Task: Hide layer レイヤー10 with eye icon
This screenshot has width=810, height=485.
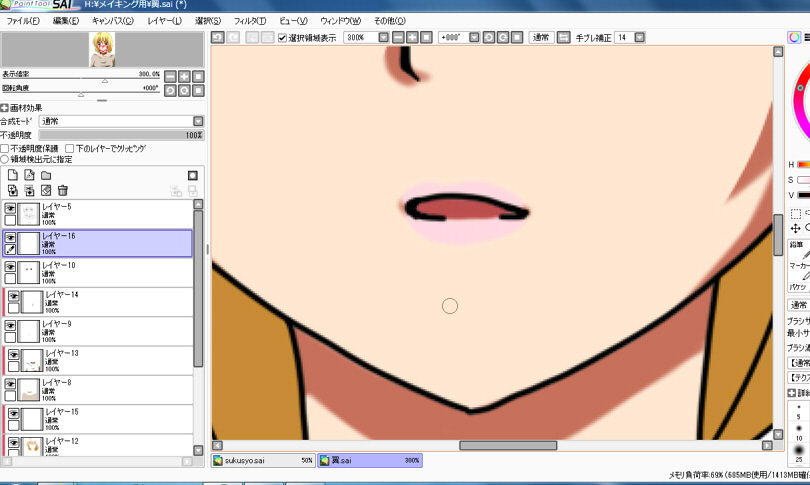Action: (10, 267)
